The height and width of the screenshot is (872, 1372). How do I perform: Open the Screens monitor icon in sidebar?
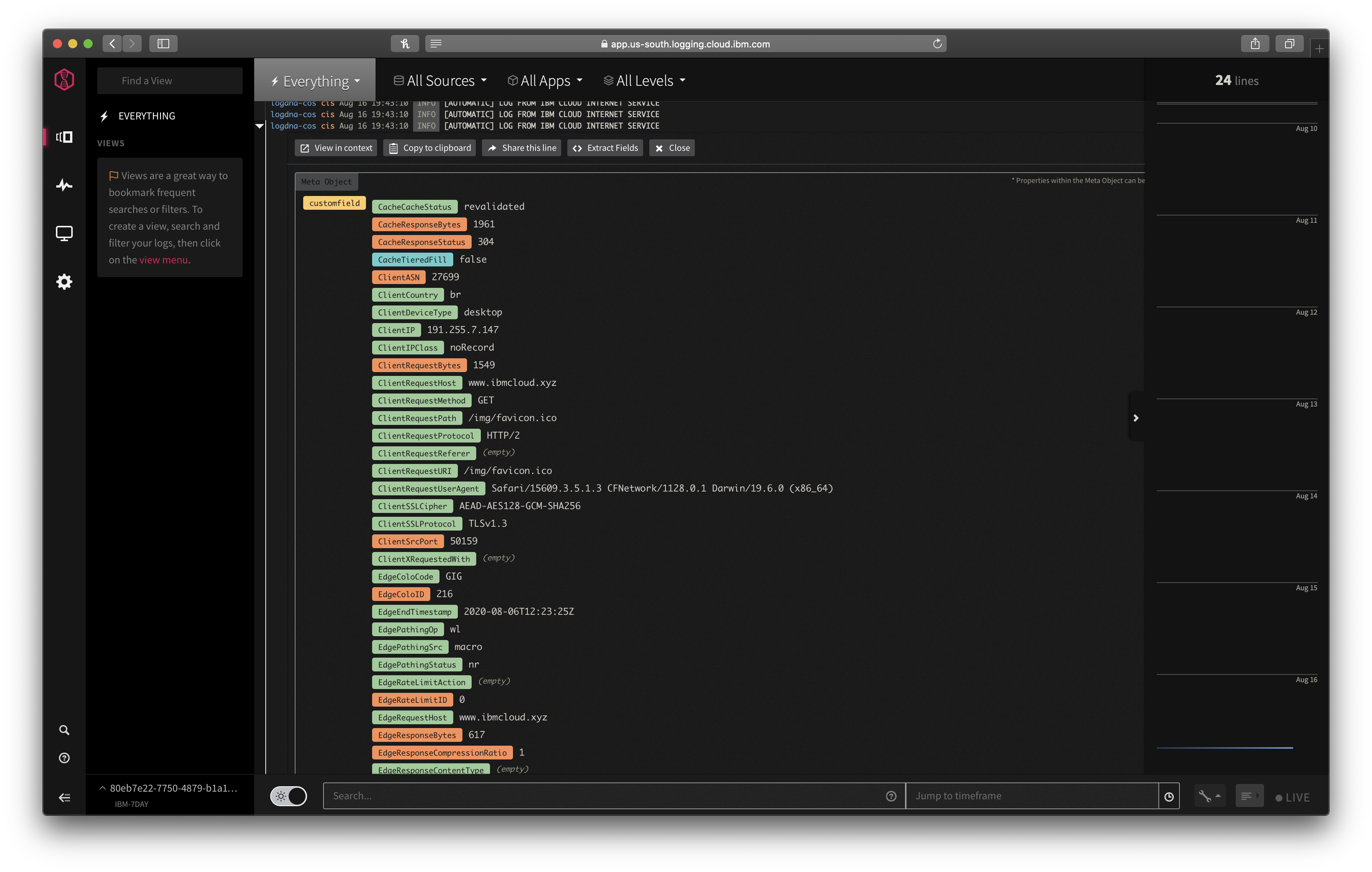coord(64,234)
